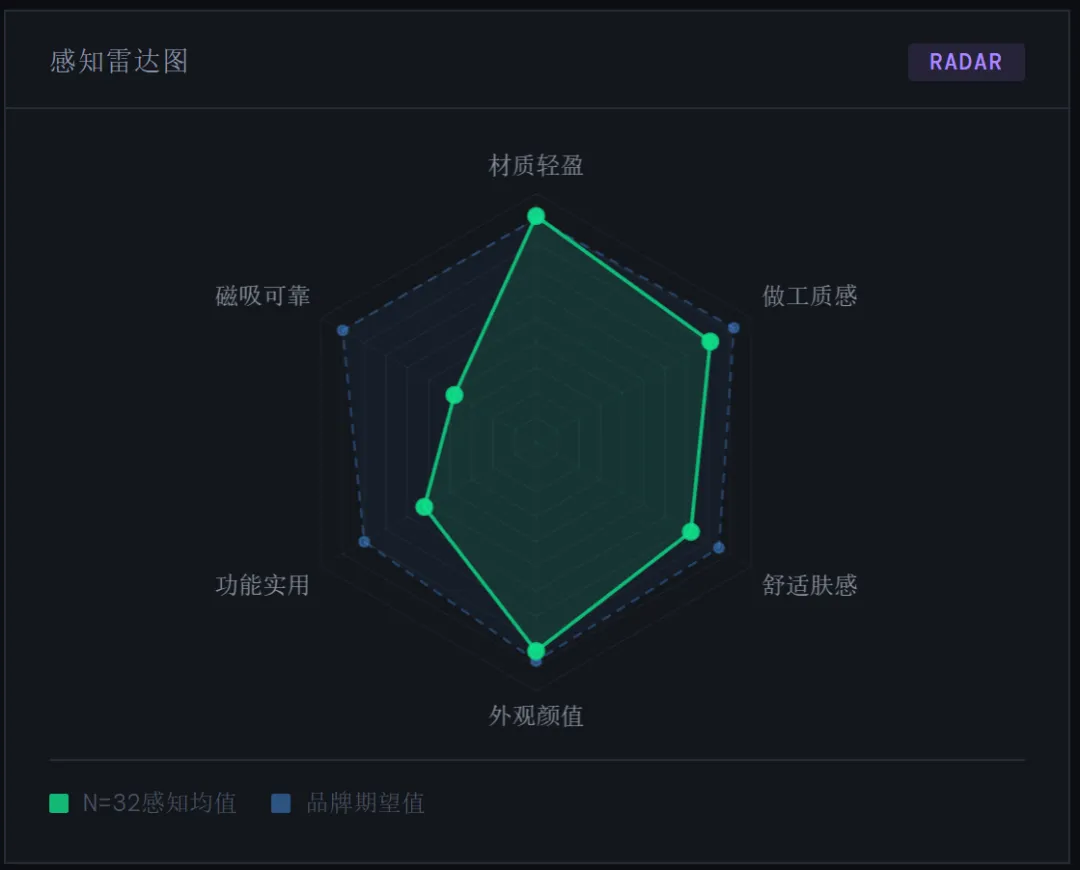The height and width of the screenshot is (870, 1080).
Task: Click the 磁吸可靠 axis label
Action: (x=263, y=296)
